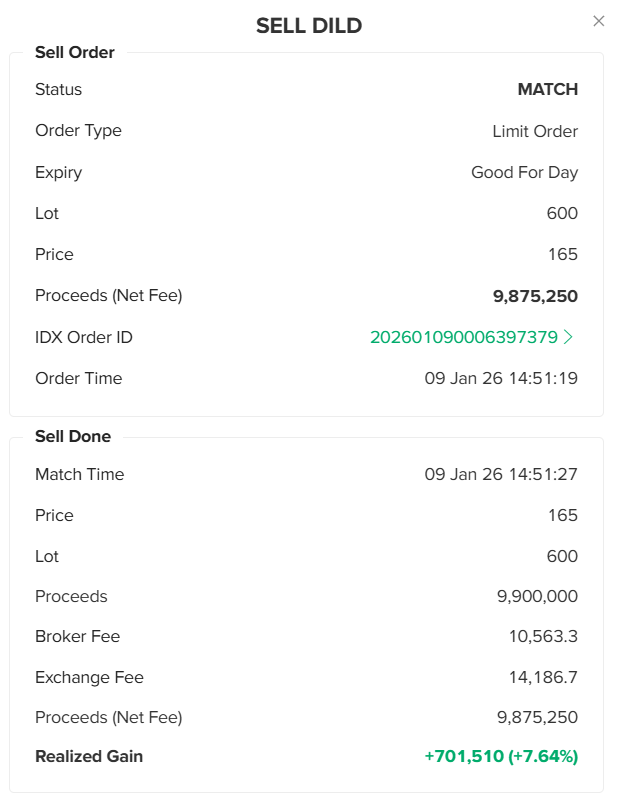Click the Good For Day expiry value

coord(524,173)
